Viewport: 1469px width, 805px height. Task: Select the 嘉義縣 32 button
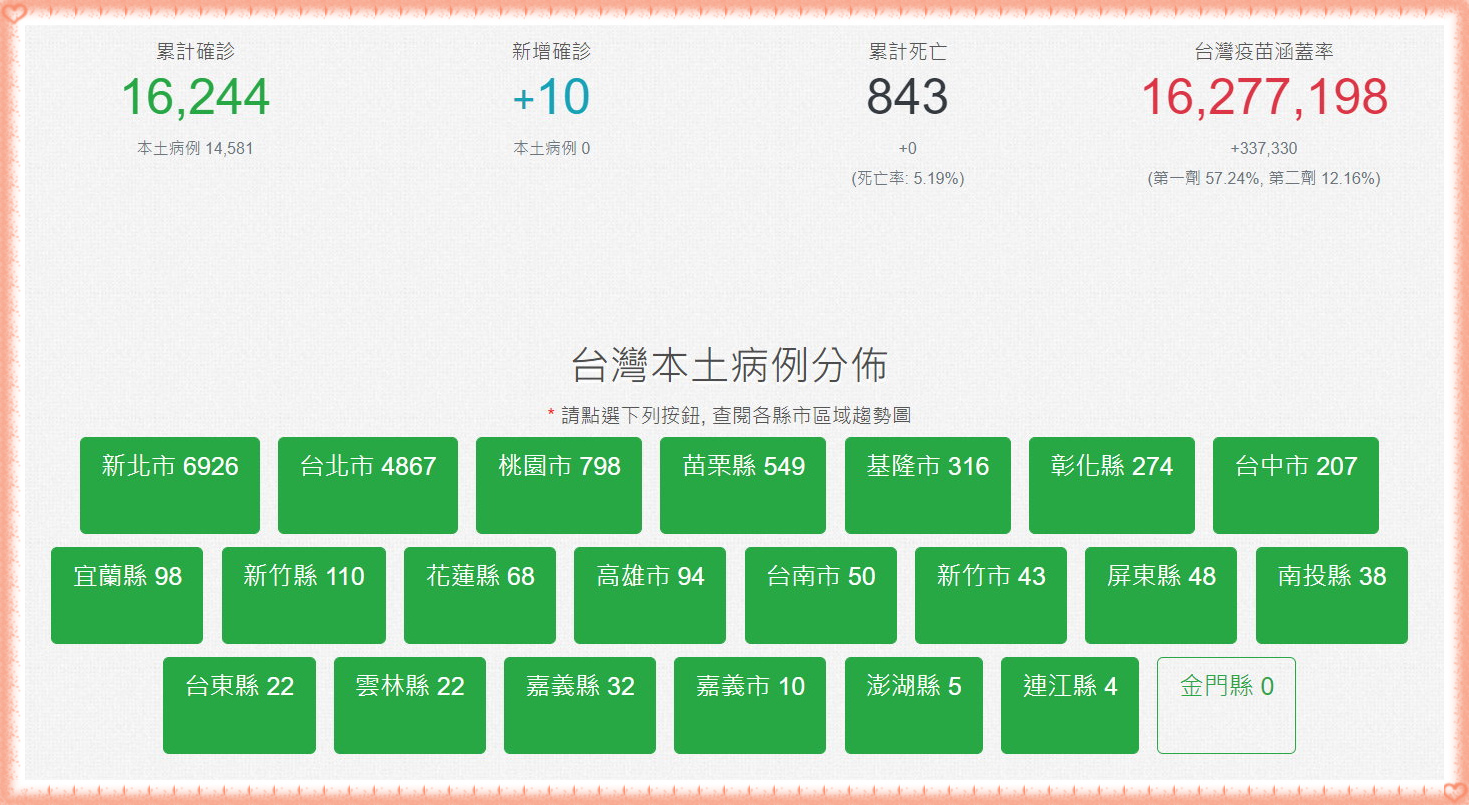(580, 705)
